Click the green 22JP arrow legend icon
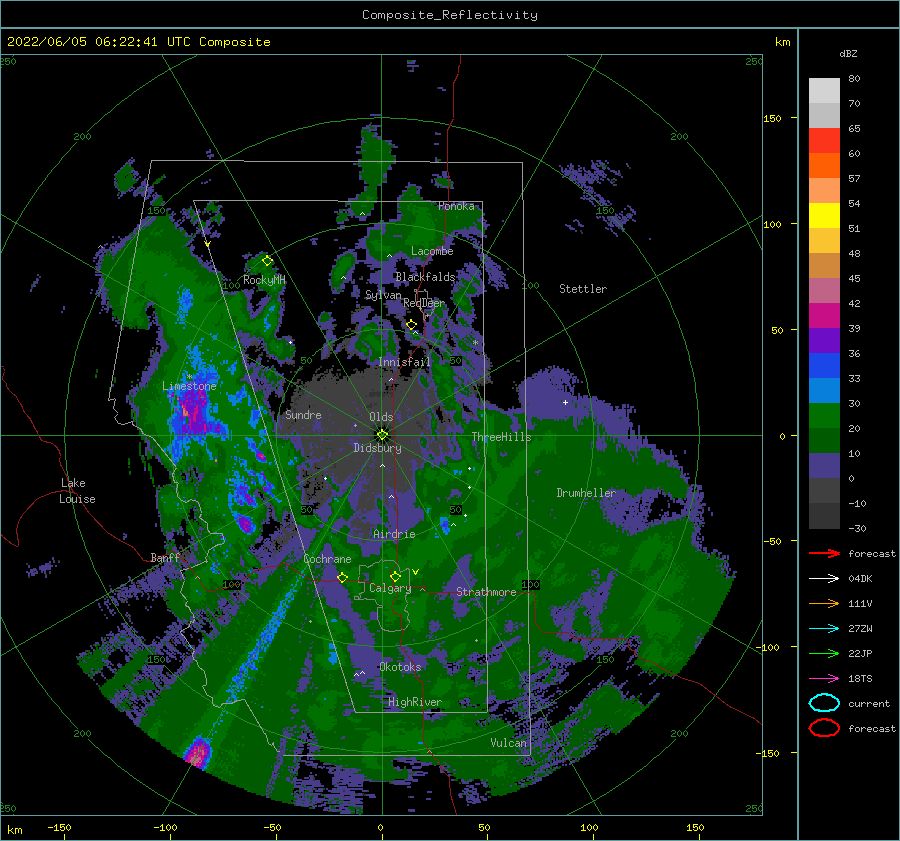 click(x=824, y=653)
